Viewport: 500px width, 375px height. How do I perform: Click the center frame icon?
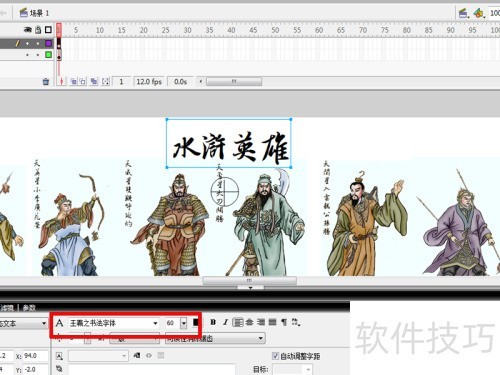(x=61, y=82)
